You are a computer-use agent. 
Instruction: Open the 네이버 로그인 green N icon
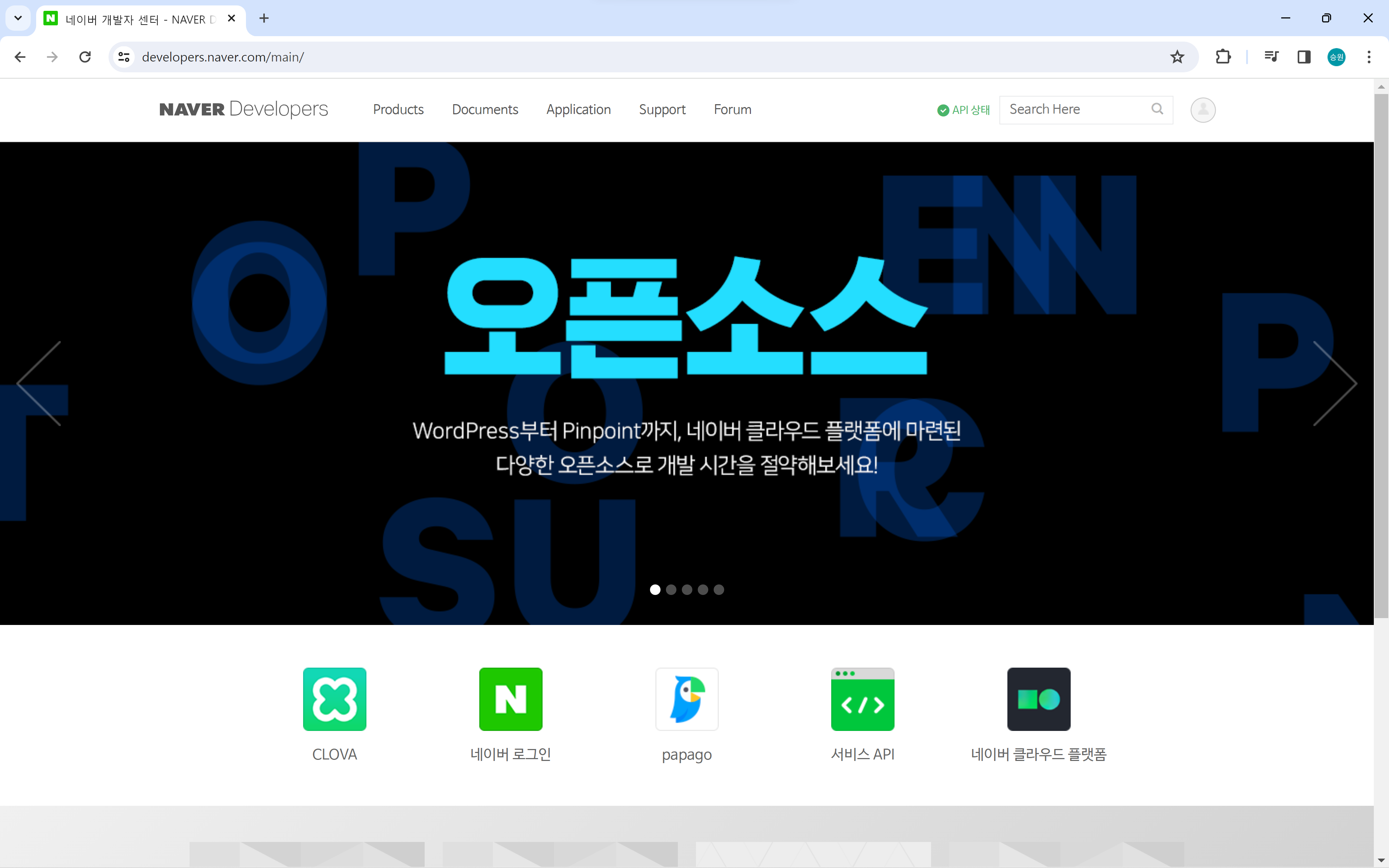[510, 699]
